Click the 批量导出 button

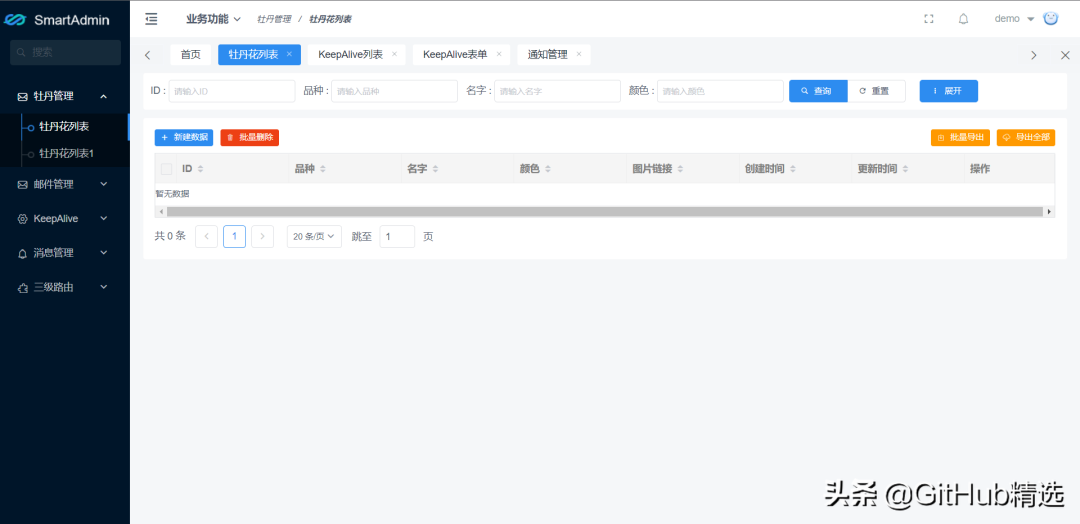pos(960,138)
